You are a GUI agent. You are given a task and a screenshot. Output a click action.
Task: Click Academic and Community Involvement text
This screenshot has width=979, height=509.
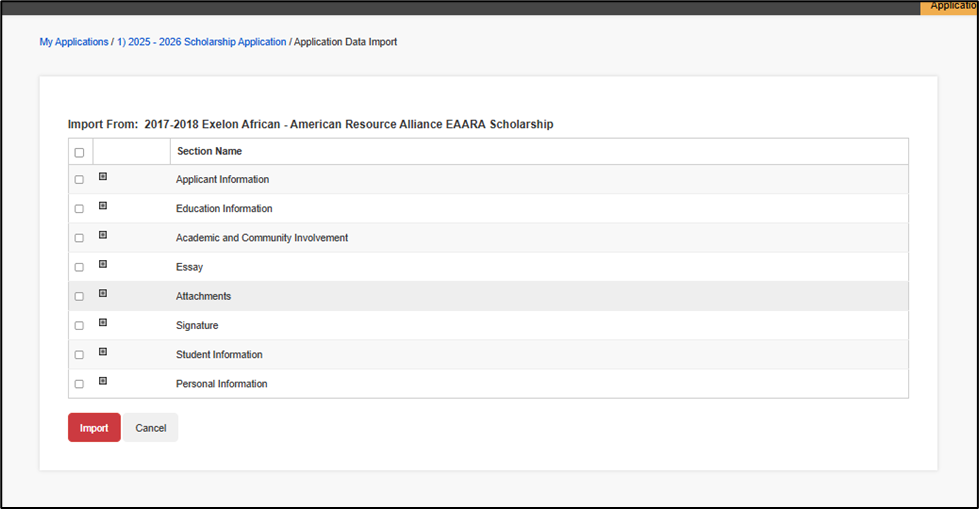tap(262, 238)
